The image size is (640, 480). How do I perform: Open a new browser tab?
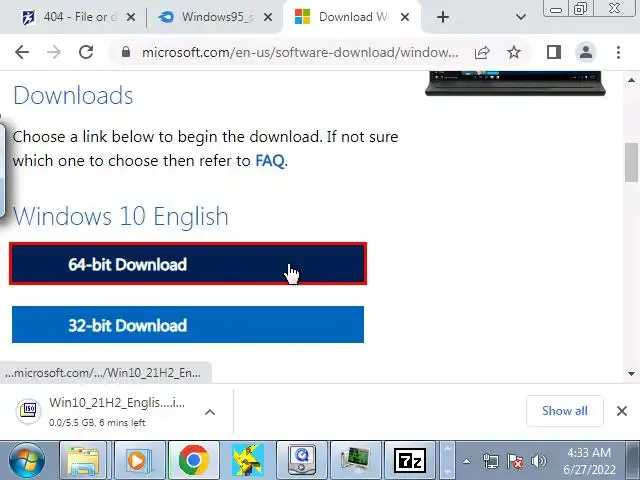click(443, 17)
